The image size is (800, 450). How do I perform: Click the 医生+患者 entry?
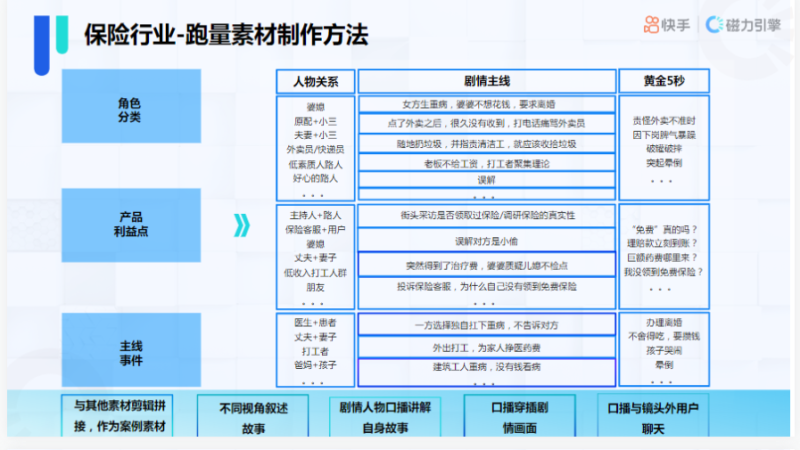click(315, 322)
